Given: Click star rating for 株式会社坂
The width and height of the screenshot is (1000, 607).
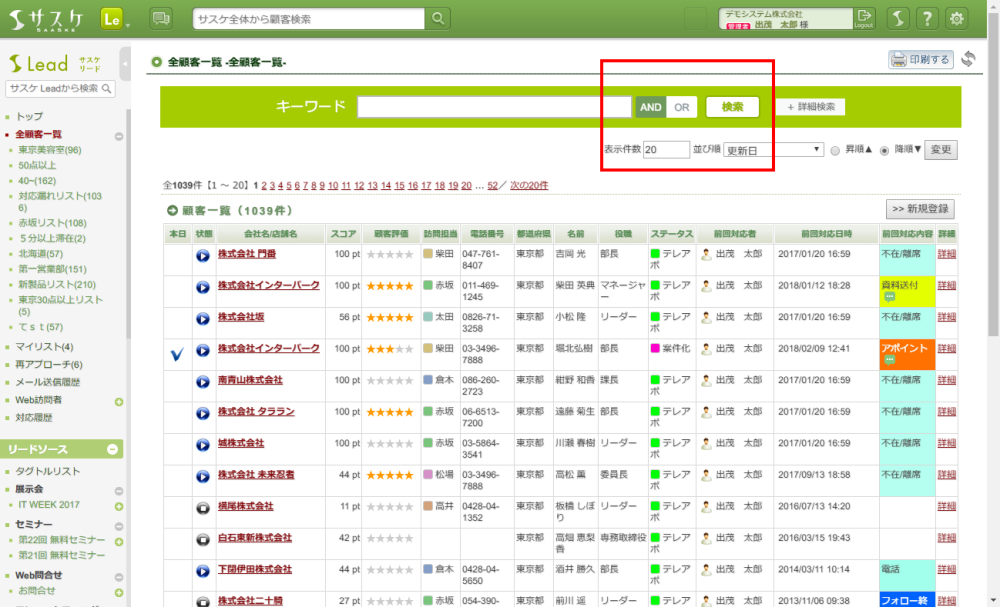Looking at the screenshot, I should [x=390, y=318].
